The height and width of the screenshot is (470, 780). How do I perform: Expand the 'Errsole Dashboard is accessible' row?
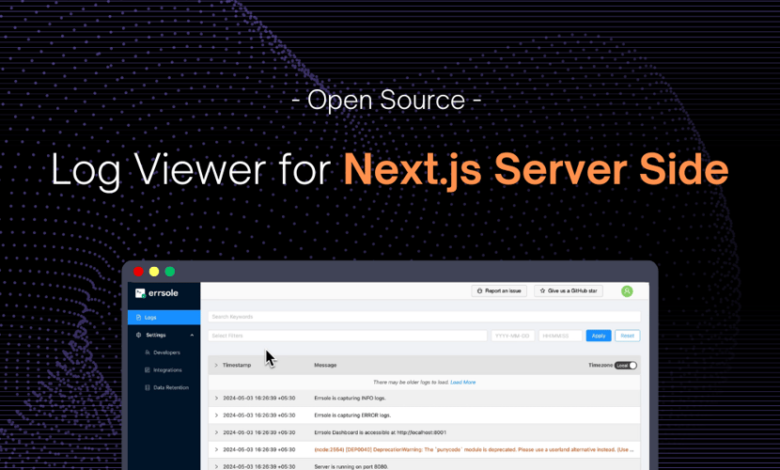(216, 433)
